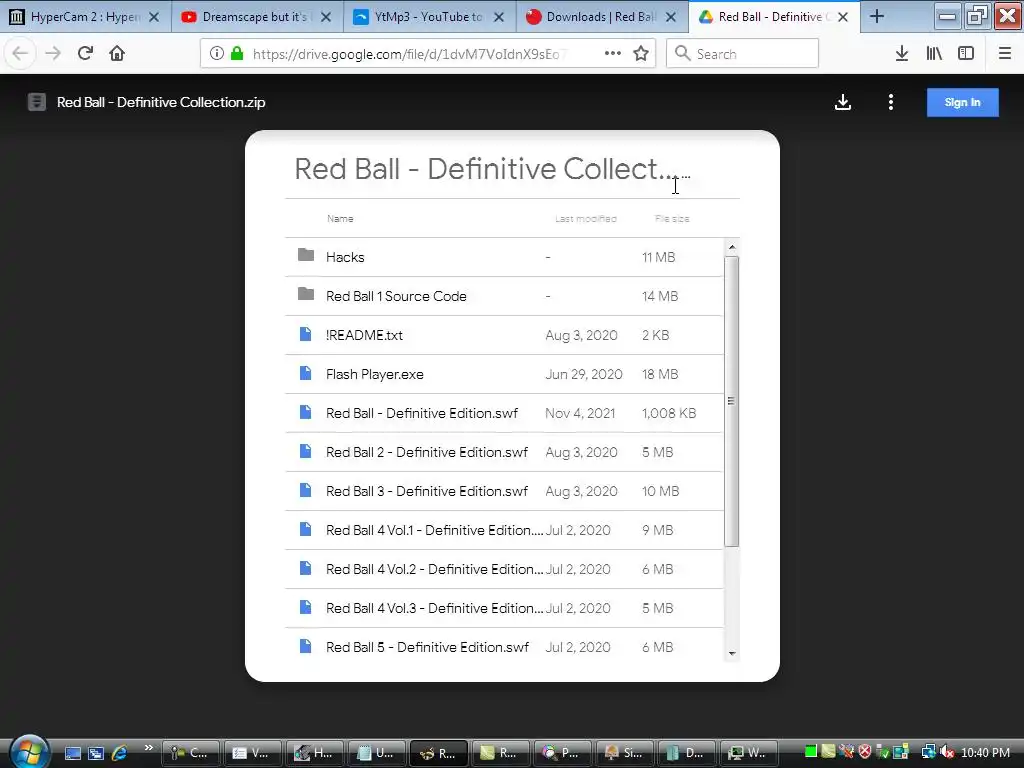Close the YtMp3 tab

click(x=499, y=17)
